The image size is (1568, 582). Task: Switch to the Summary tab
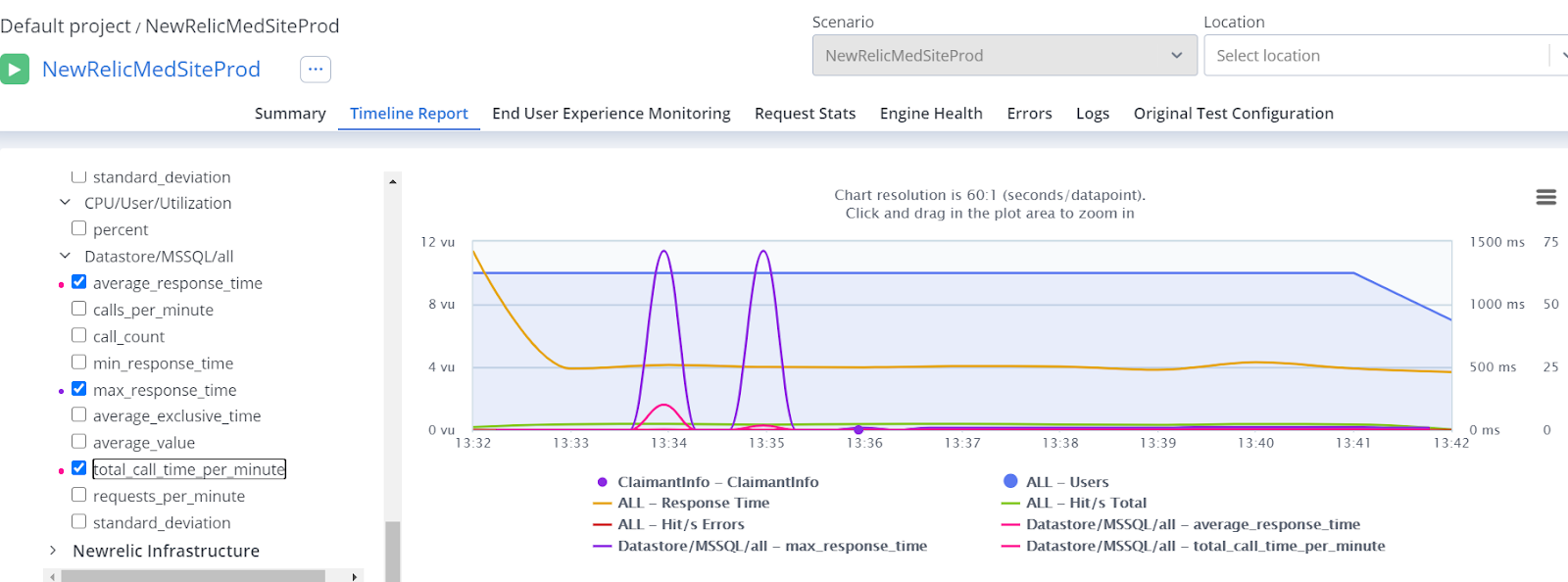point(290,114)
